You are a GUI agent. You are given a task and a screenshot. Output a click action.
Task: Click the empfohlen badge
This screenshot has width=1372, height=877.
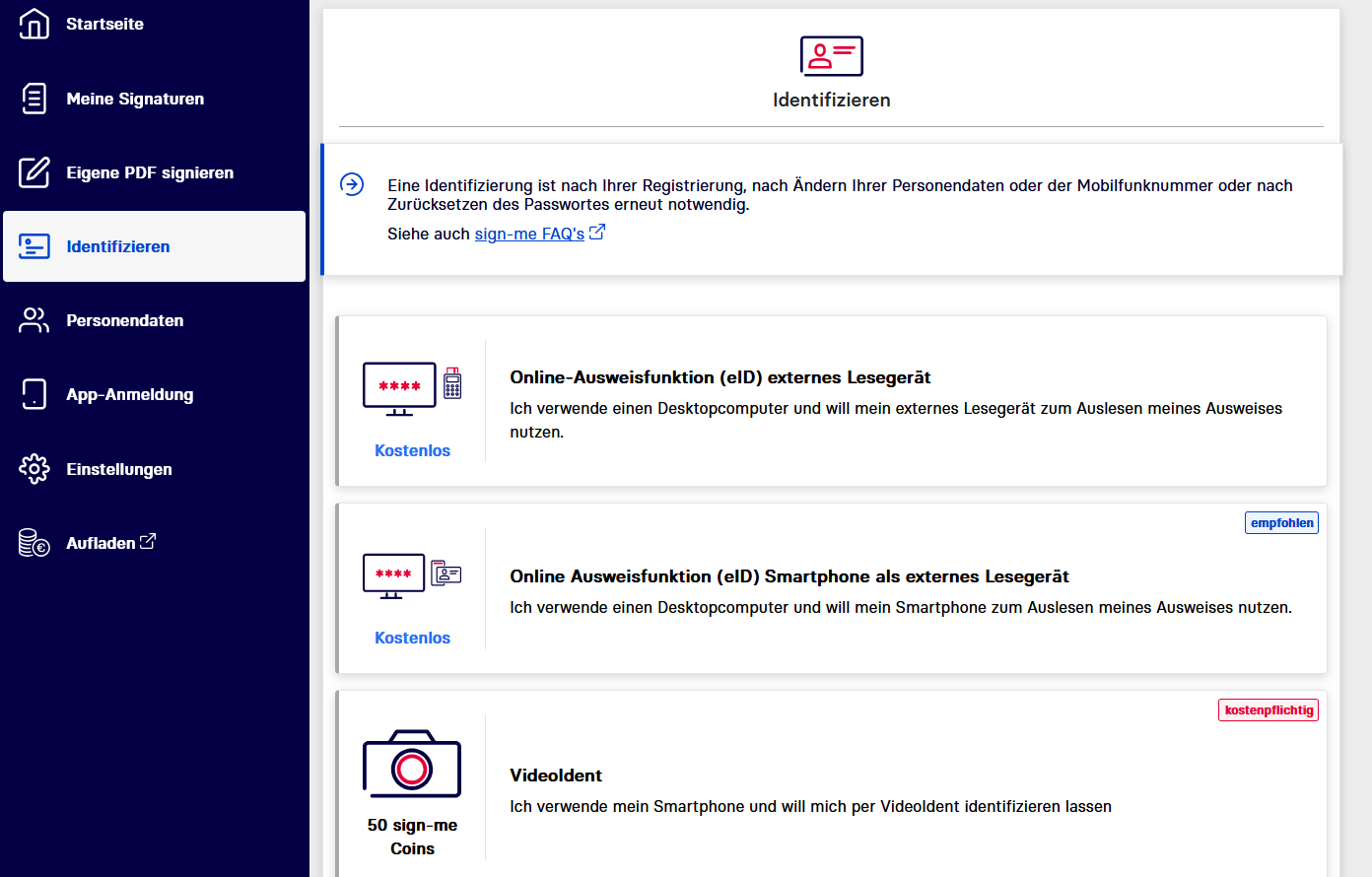1281,523
